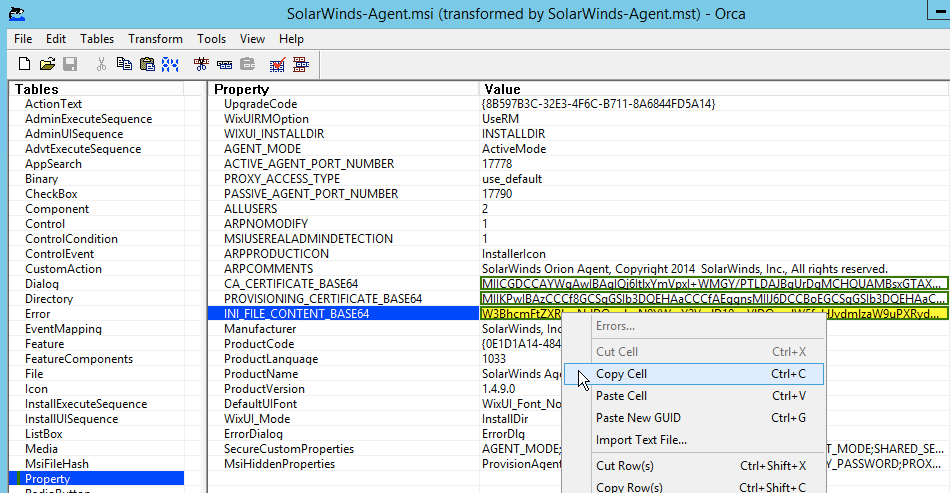Screen dimensions: 950x493
Task: Open the Edit menu
Action: (56, 39)
